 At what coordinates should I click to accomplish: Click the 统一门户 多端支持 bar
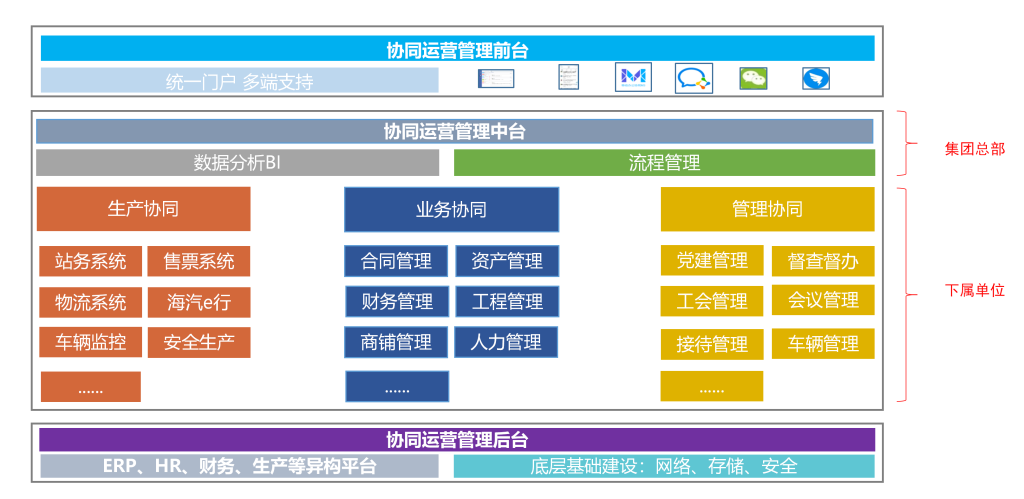[239, 80]
